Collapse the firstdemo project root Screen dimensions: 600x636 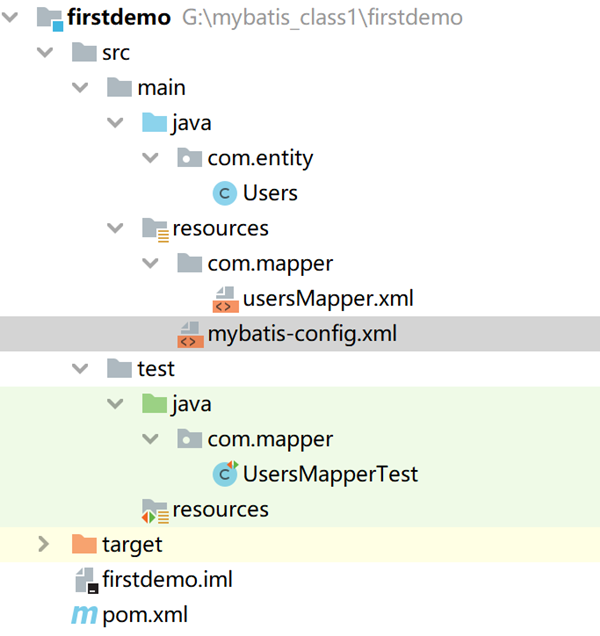(12, 18)
